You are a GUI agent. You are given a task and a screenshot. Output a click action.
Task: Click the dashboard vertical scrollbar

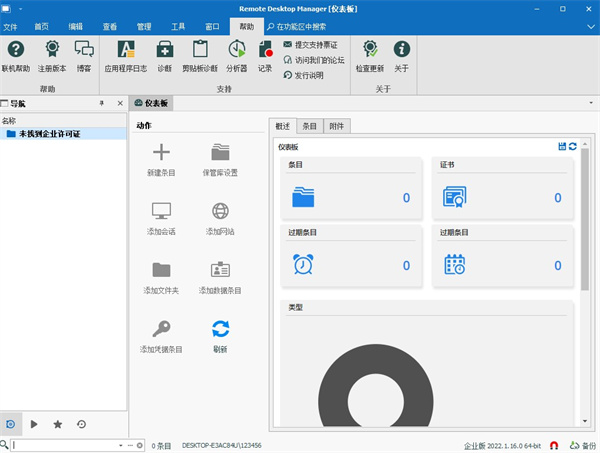584,220
